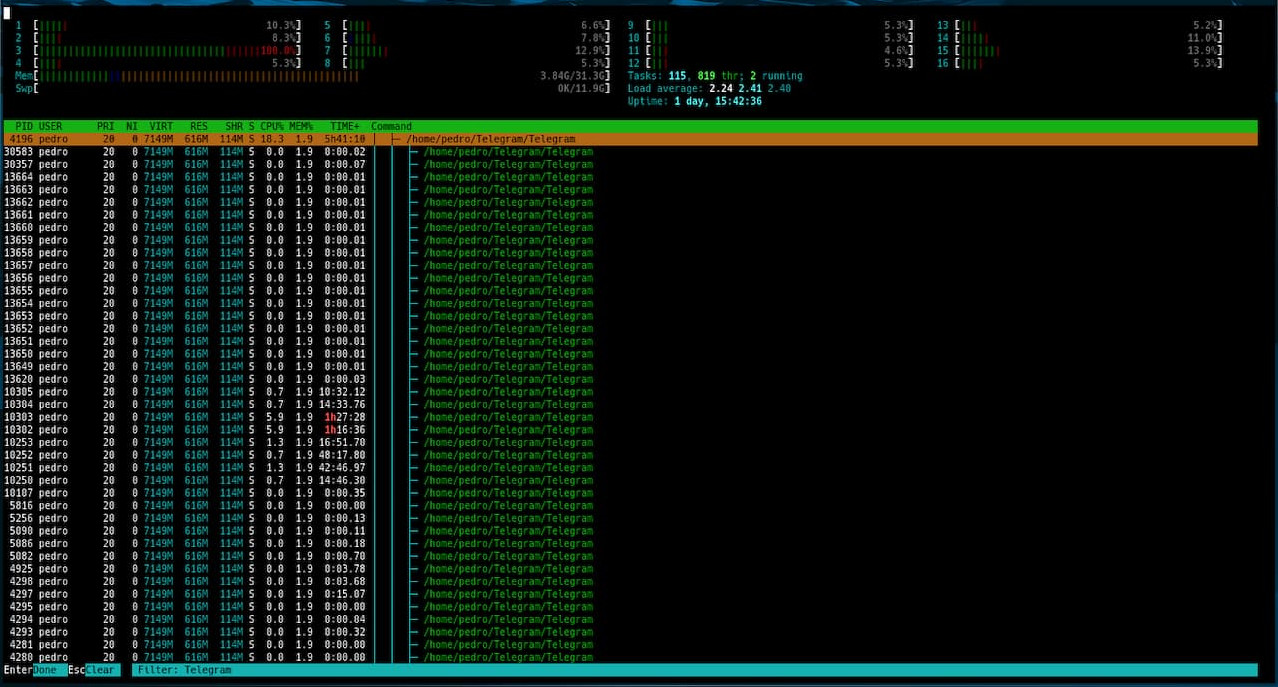
Task: Focus the Filter: Telegram input field
Action: click(x=694, y=670)
